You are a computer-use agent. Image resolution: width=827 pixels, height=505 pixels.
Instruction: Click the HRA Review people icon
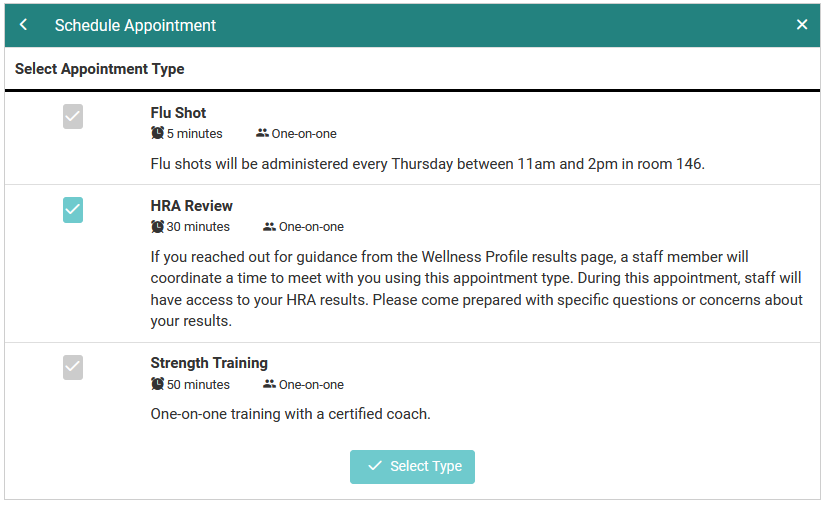pos(269,227)
